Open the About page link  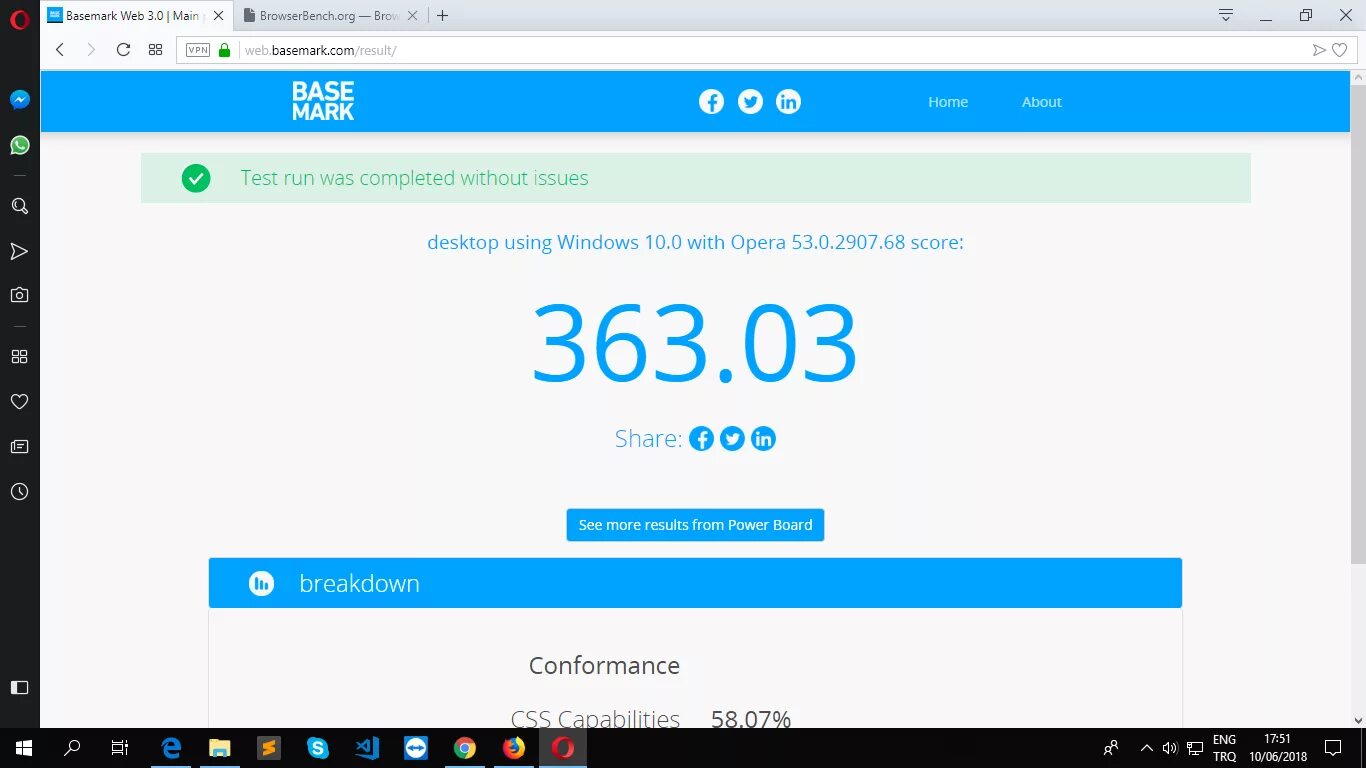(x=1041, y=102)
